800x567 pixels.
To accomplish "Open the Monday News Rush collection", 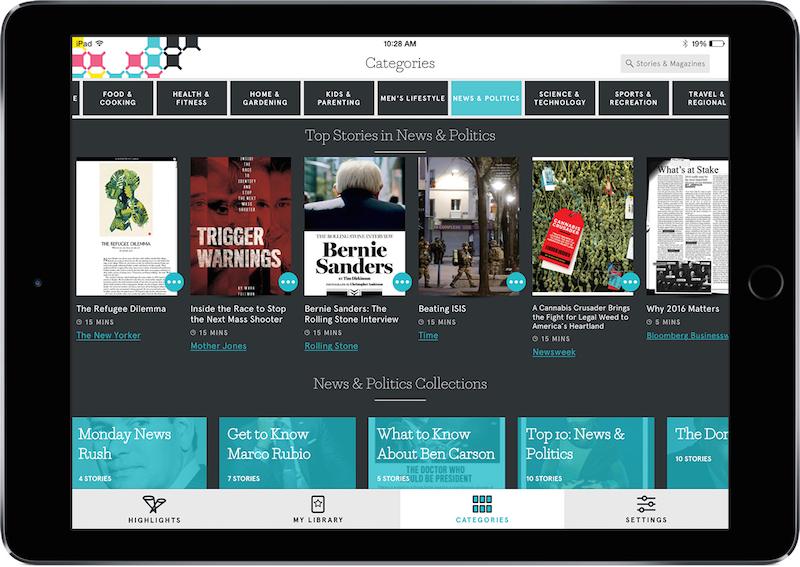I will tap(140, 453).
